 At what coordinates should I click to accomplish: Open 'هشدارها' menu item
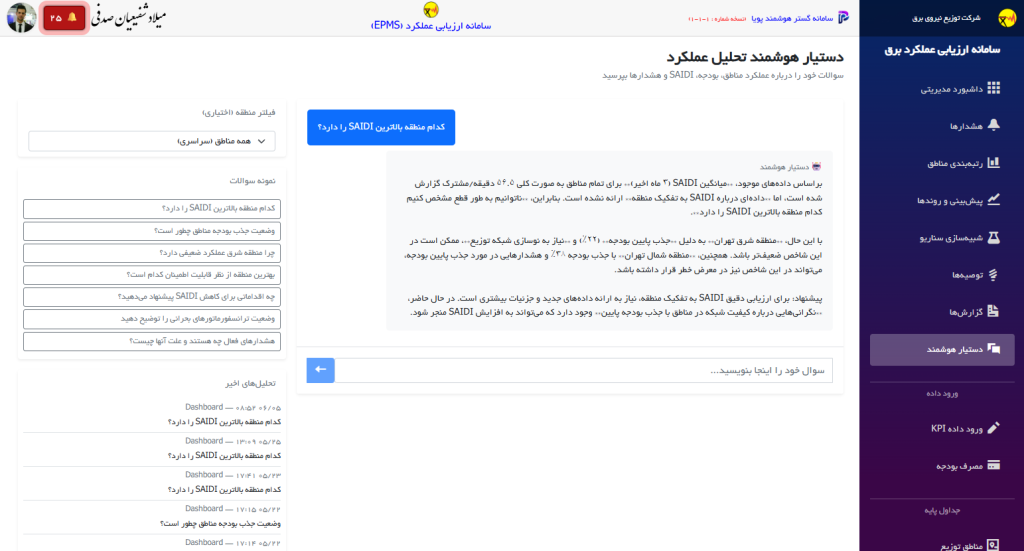942,125
